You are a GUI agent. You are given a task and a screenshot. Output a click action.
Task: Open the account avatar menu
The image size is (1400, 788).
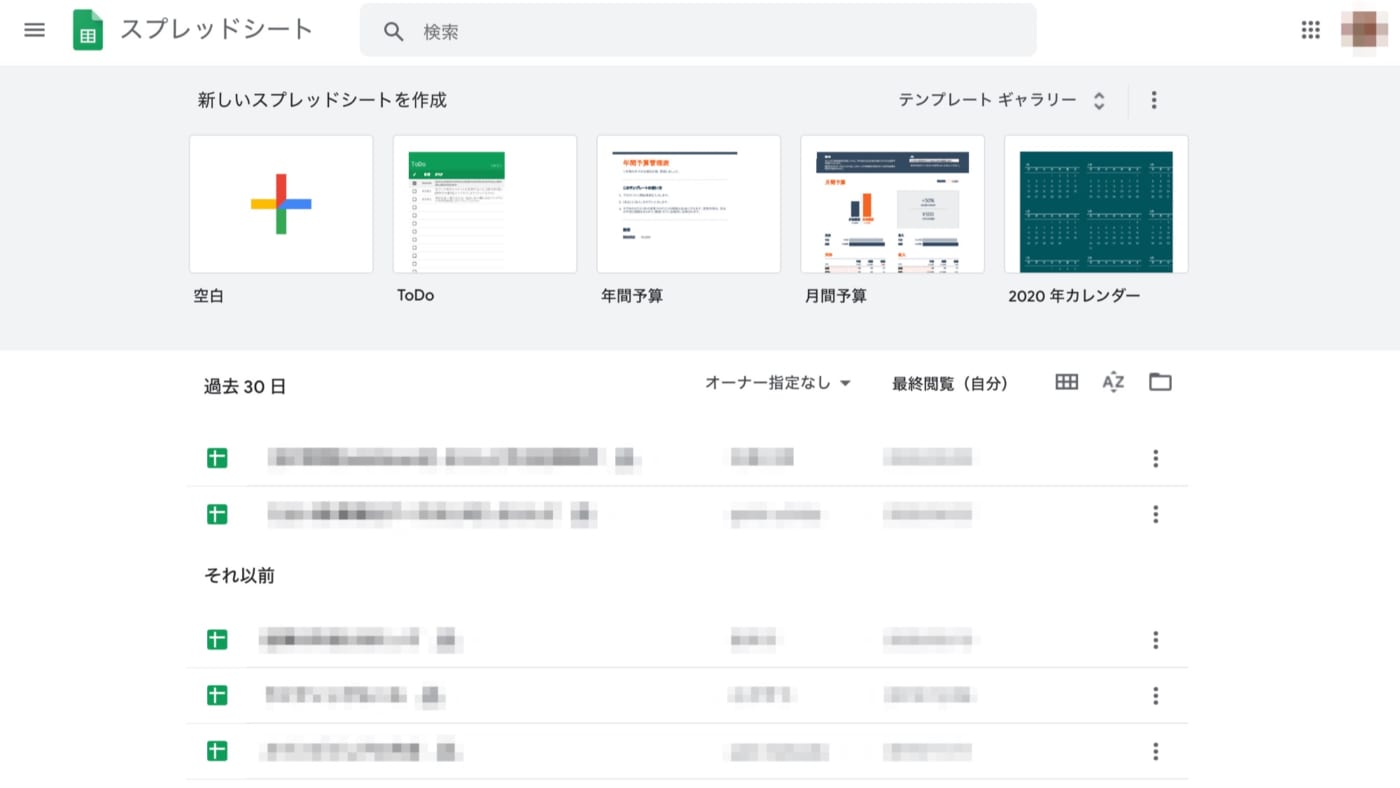(x=1364, y=30)
